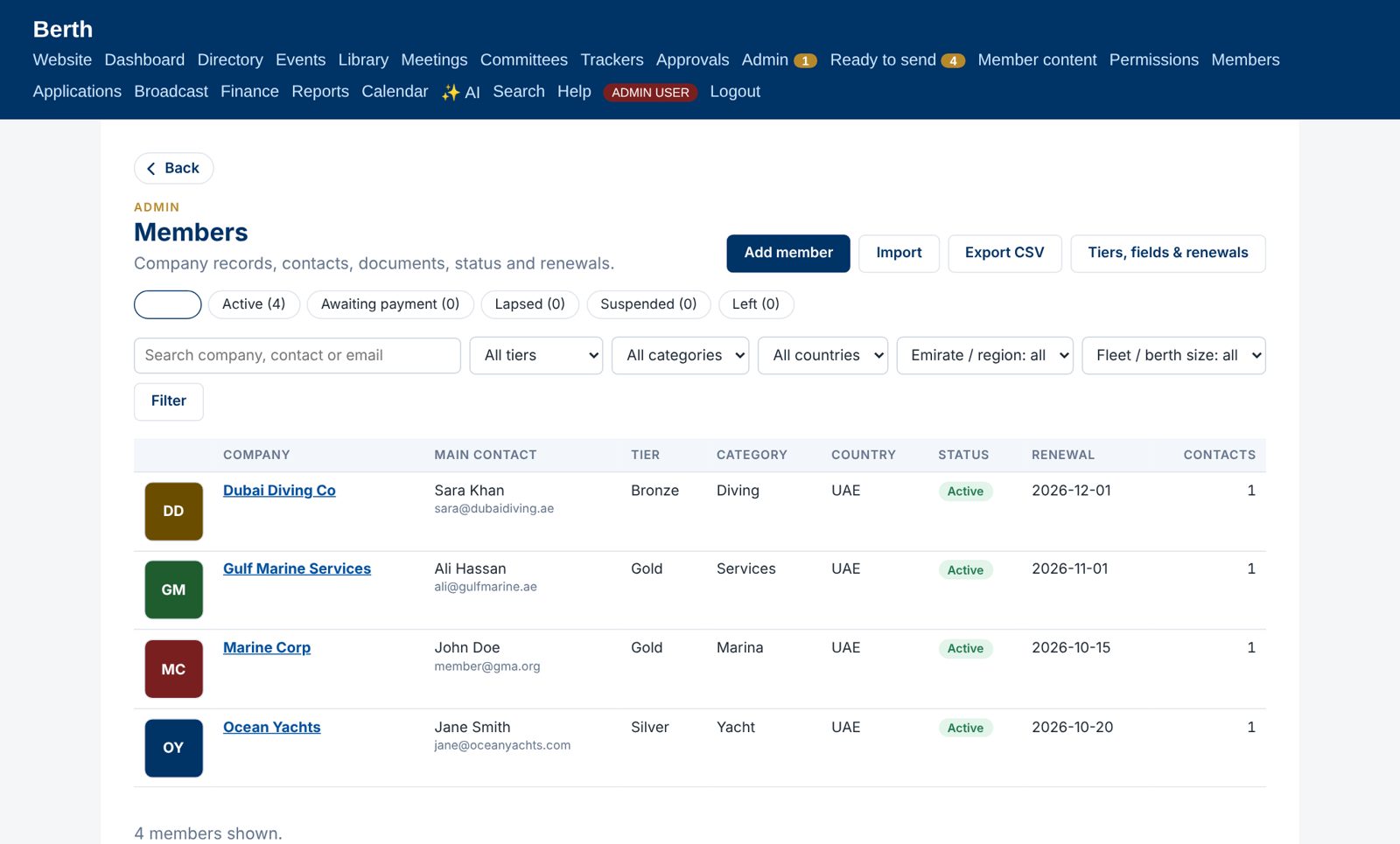Screen dimensions: 1400x844
Task: Open the Ocean Yachts company link
Action: (x=271, y=727)
